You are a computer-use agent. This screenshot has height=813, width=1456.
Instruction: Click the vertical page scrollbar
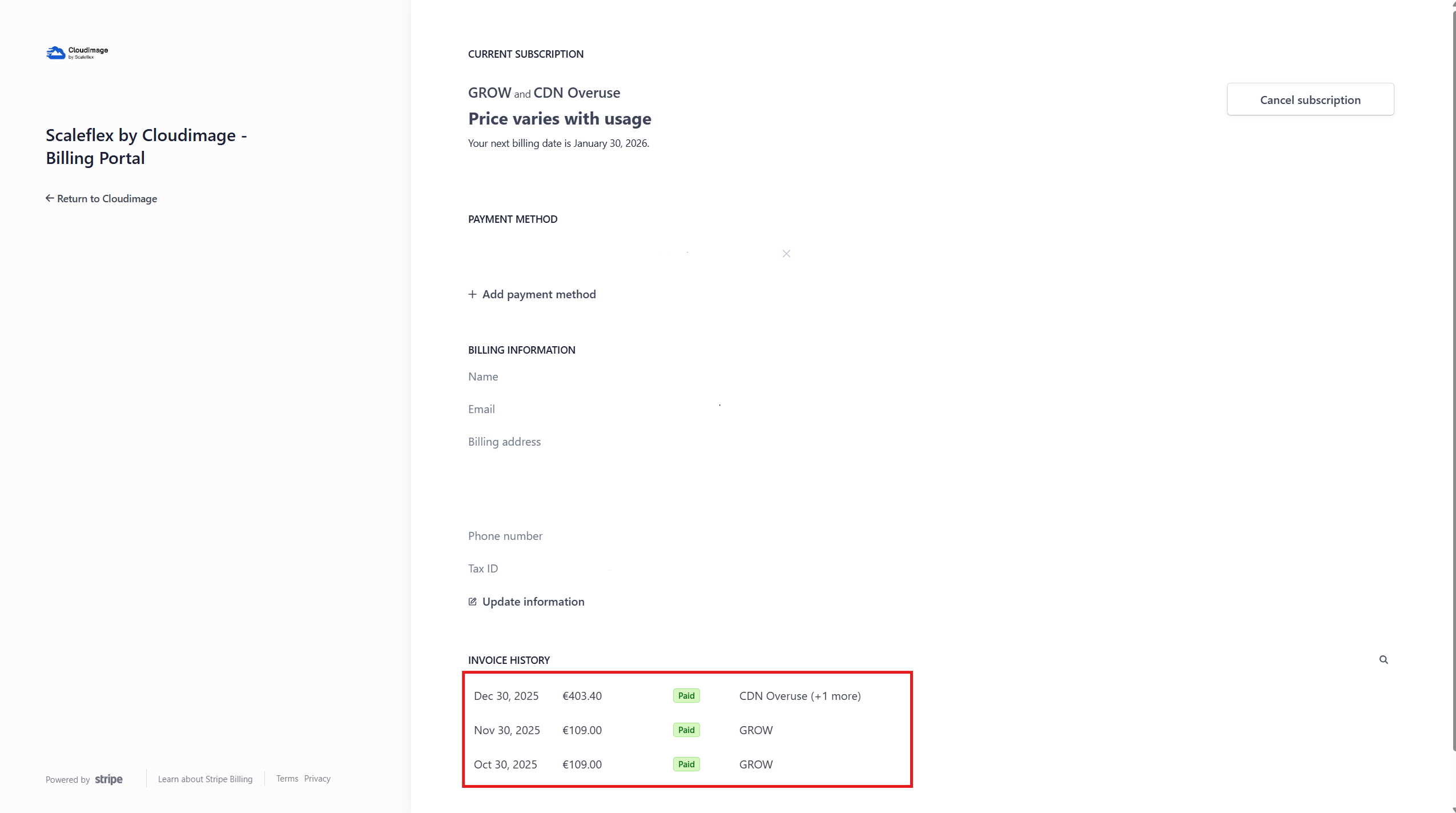click(x=1454, y=377)
